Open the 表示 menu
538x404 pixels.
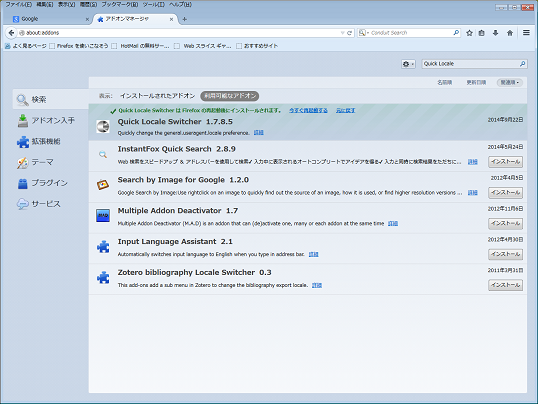(x=66, y=4)
